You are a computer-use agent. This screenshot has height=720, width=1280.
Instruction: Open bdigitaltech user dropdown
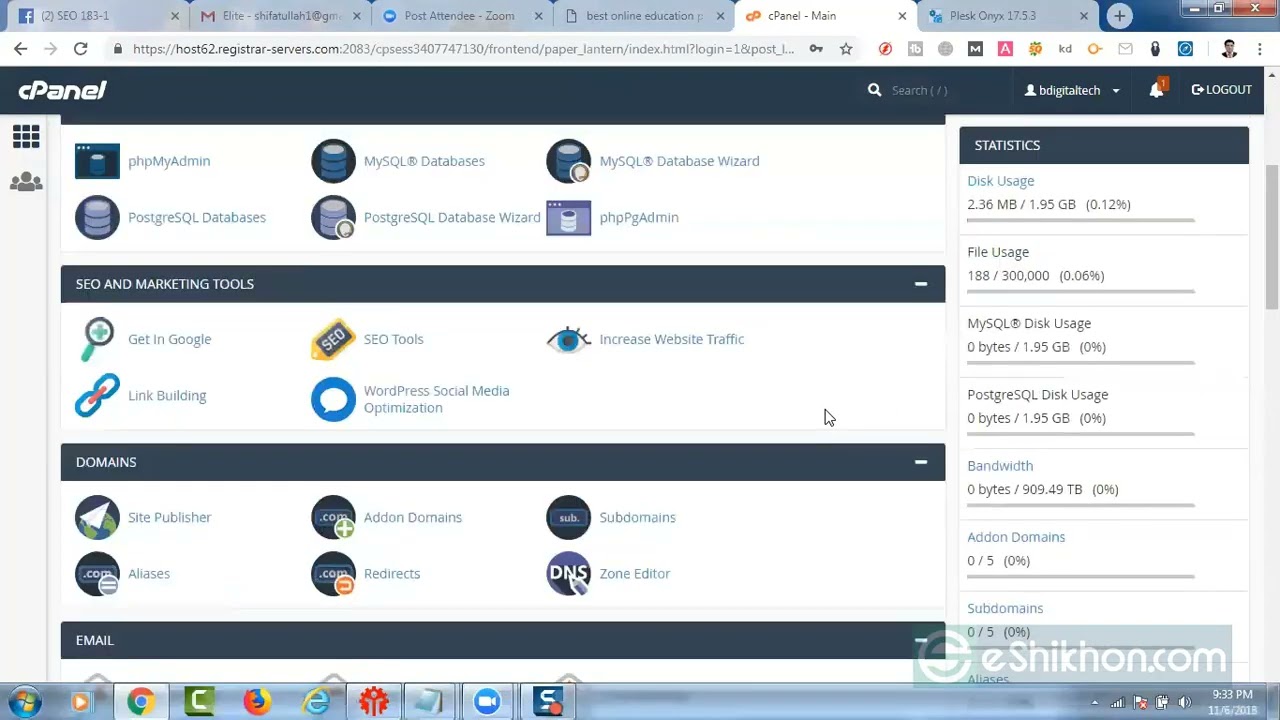click(x=1072, y=90)
